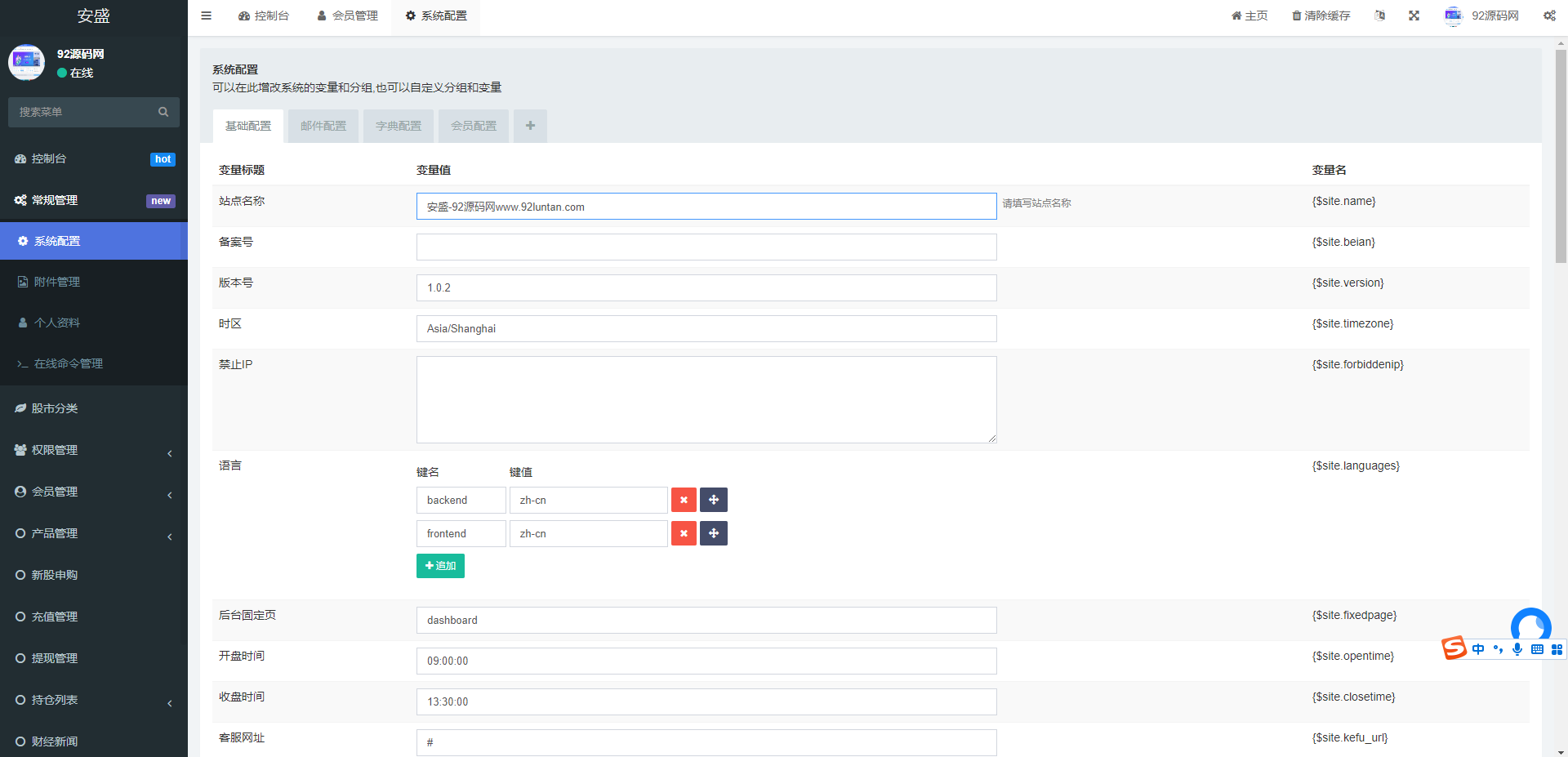This screenshot has height=757, width=1568.
Task: Open 附件管理 in the sidebar
Action: coord(57,282)
